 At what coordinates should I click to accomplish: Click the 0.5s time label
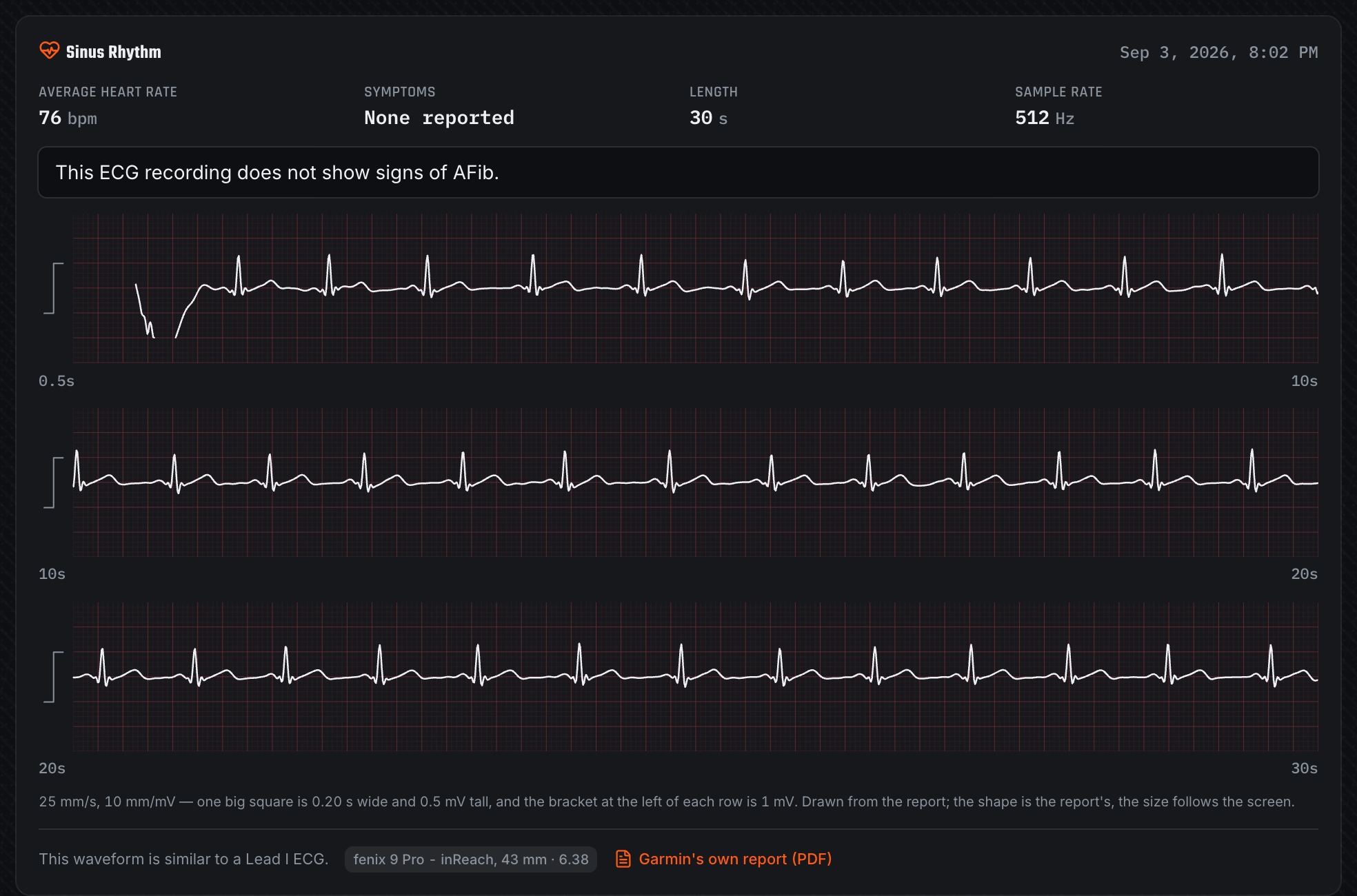point(57,381)
